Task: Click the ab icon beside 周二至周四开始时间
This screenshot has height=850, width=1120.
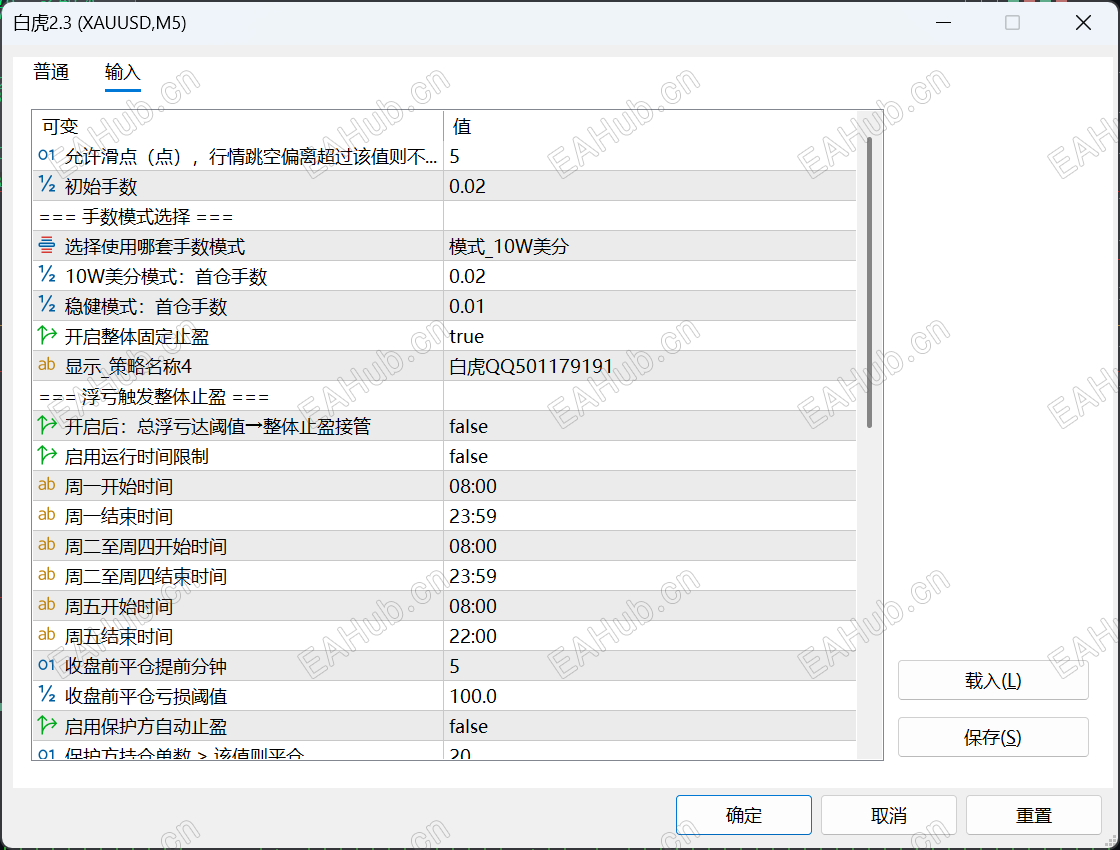Action: pos(47,545)
